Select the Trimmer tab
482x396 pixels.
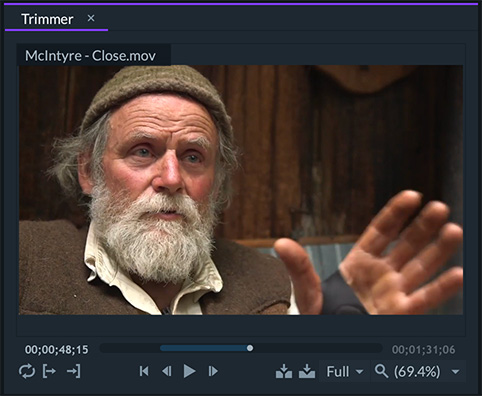click(x=47, y=19)
